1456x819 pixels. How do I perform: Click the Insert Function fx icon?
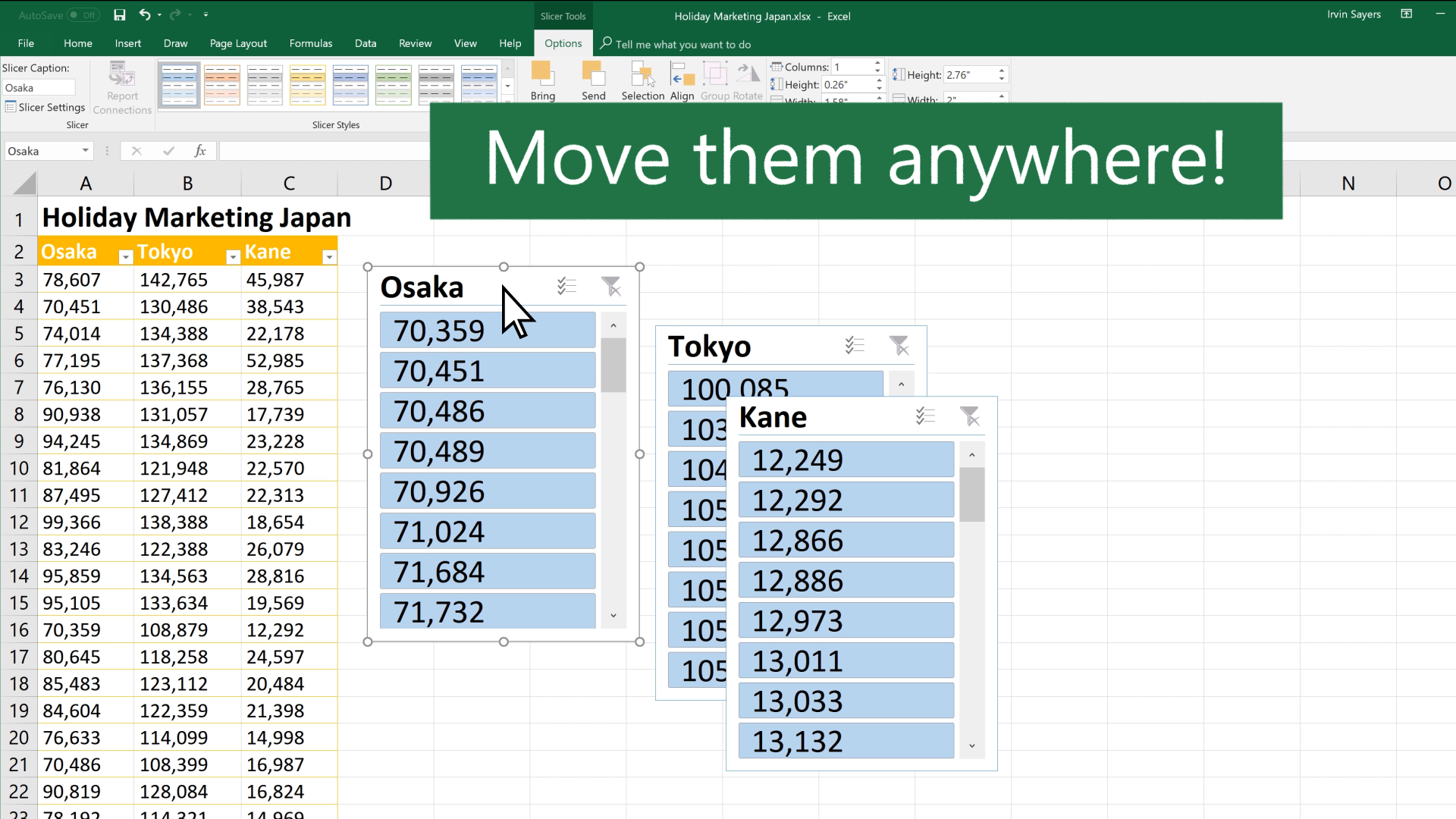point(200,151)
